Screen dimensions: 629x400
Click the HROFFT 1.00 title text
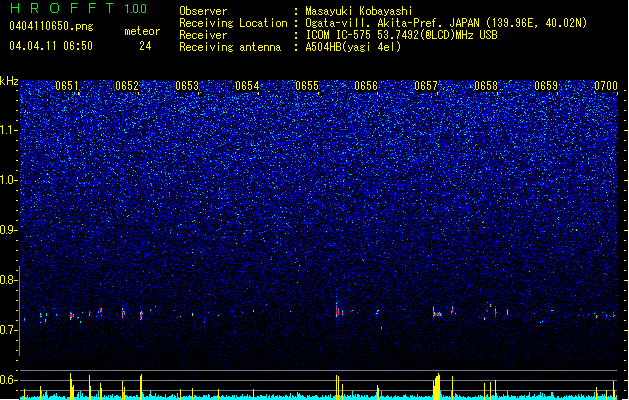[79, 8]
